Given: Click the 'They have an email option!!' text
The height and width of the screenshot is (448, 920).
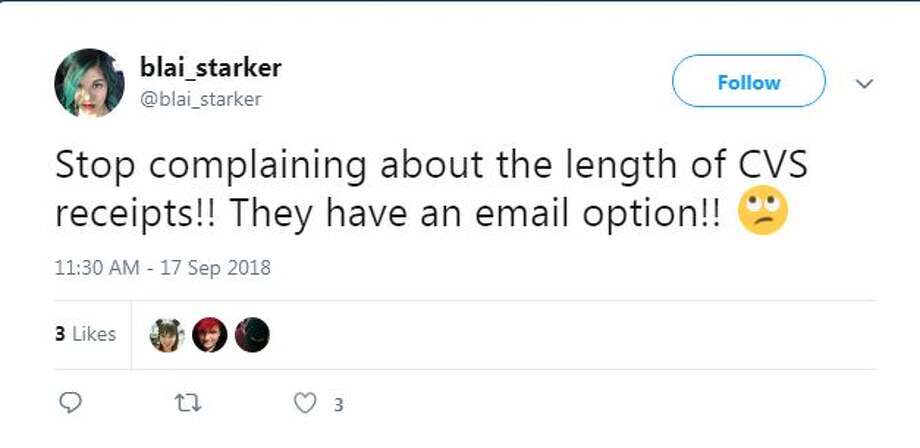Looking at the screenshot, I should point(475,215).
